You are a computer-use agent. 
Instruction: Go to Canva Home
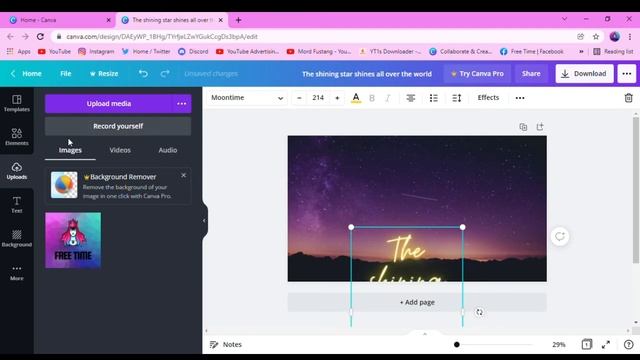click(27, 73)
